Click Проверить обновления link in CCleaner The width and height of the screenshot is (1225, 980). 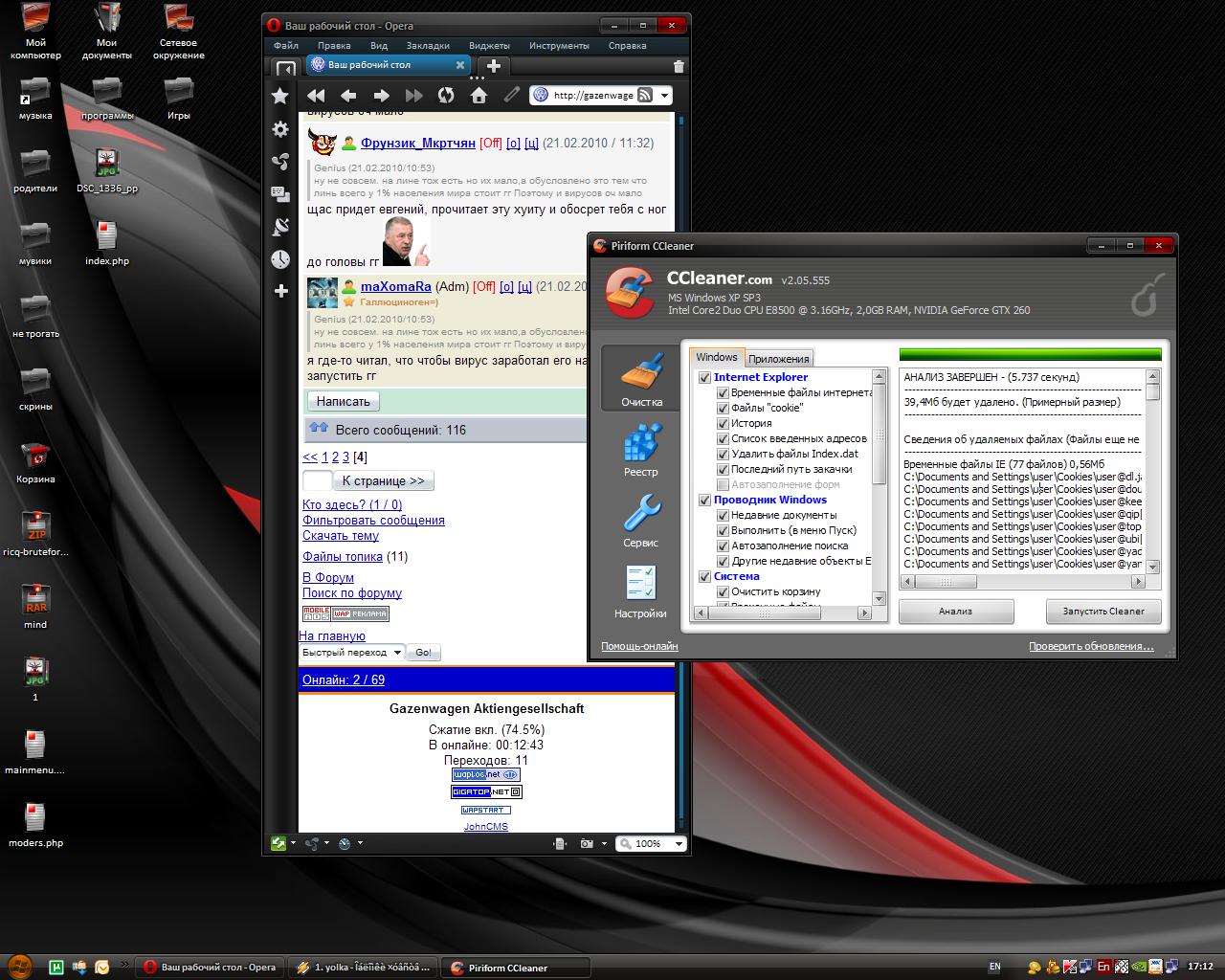click(1091, 646)
